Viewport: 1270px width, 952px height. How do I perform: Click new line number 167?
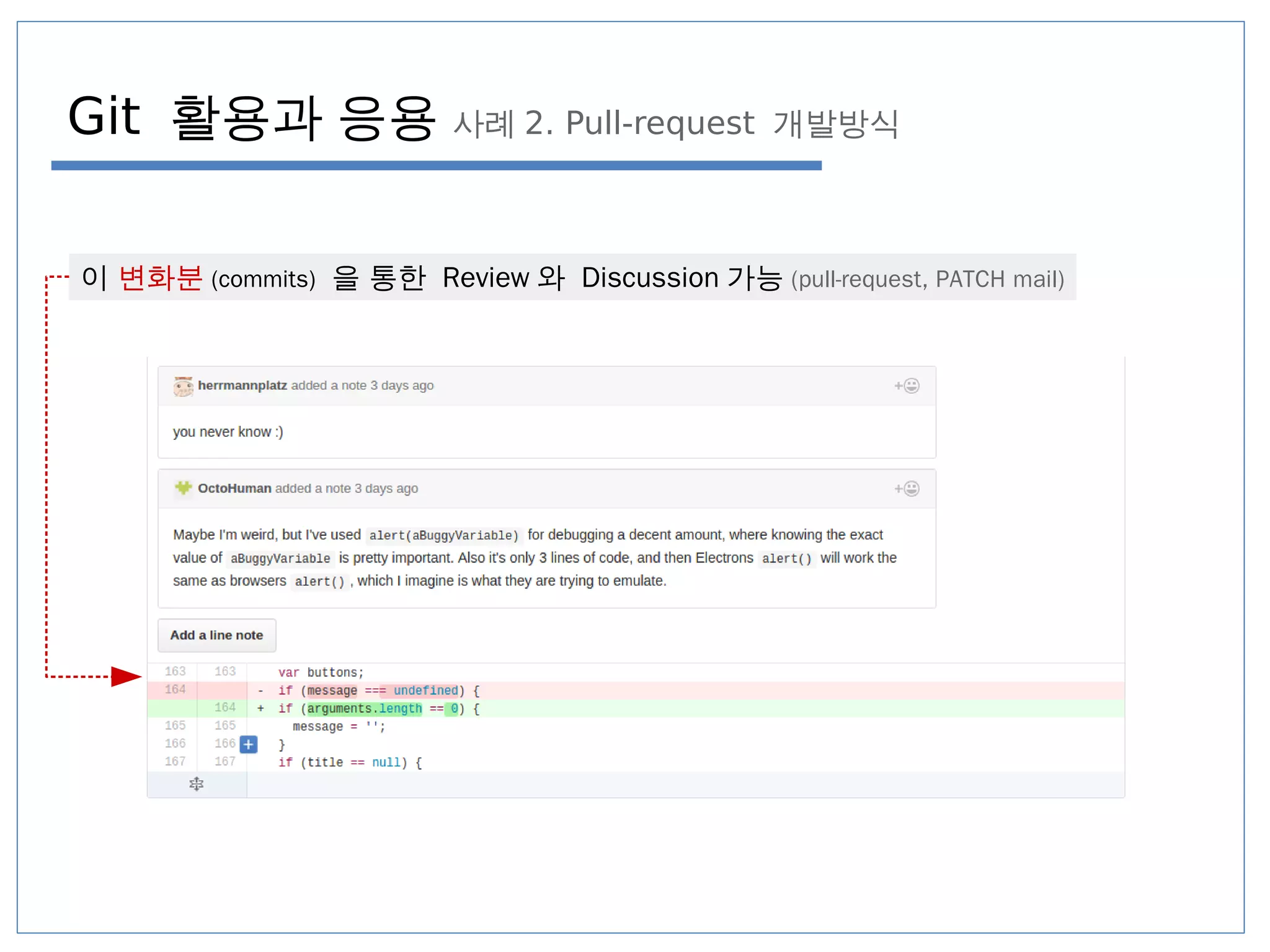pos(224,762)
